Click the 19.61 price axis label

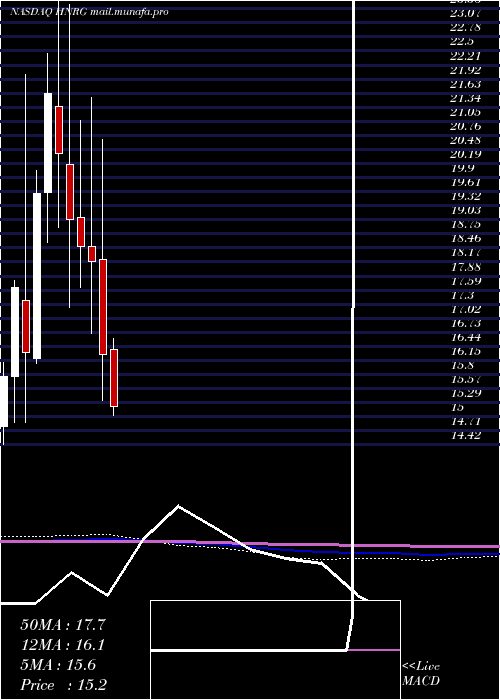click(466, 182)
